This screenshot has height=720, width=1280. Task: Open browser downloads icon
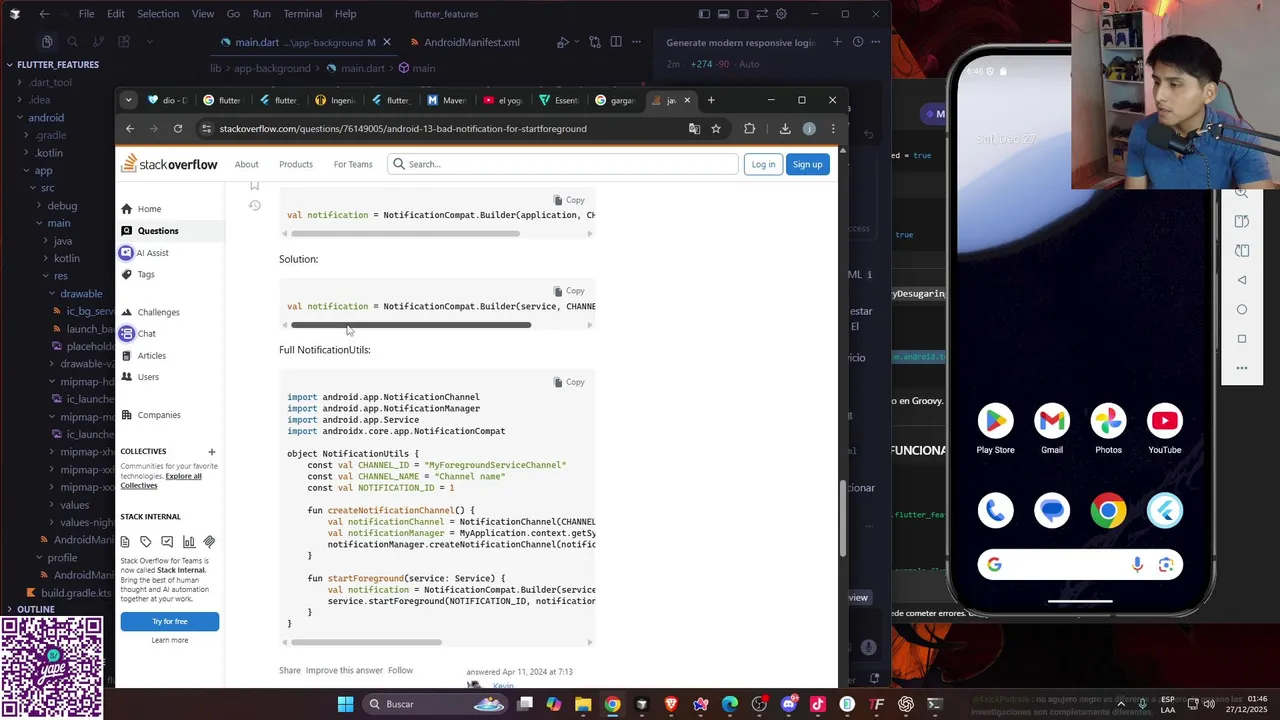pyautogui.click(x=785, y=128)
